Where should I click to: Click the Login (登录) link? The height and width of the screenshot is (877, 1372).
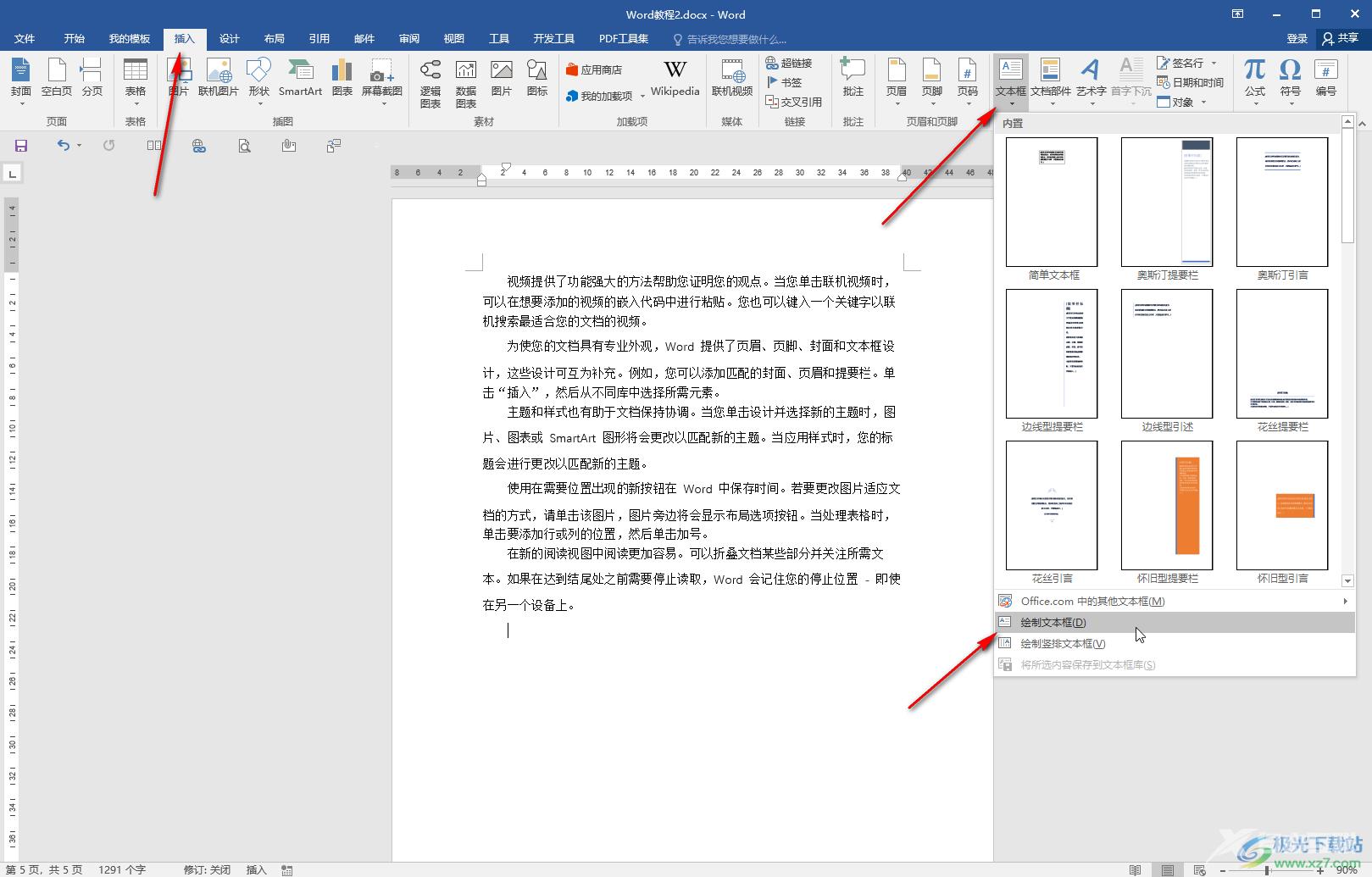pos(1297,39)
